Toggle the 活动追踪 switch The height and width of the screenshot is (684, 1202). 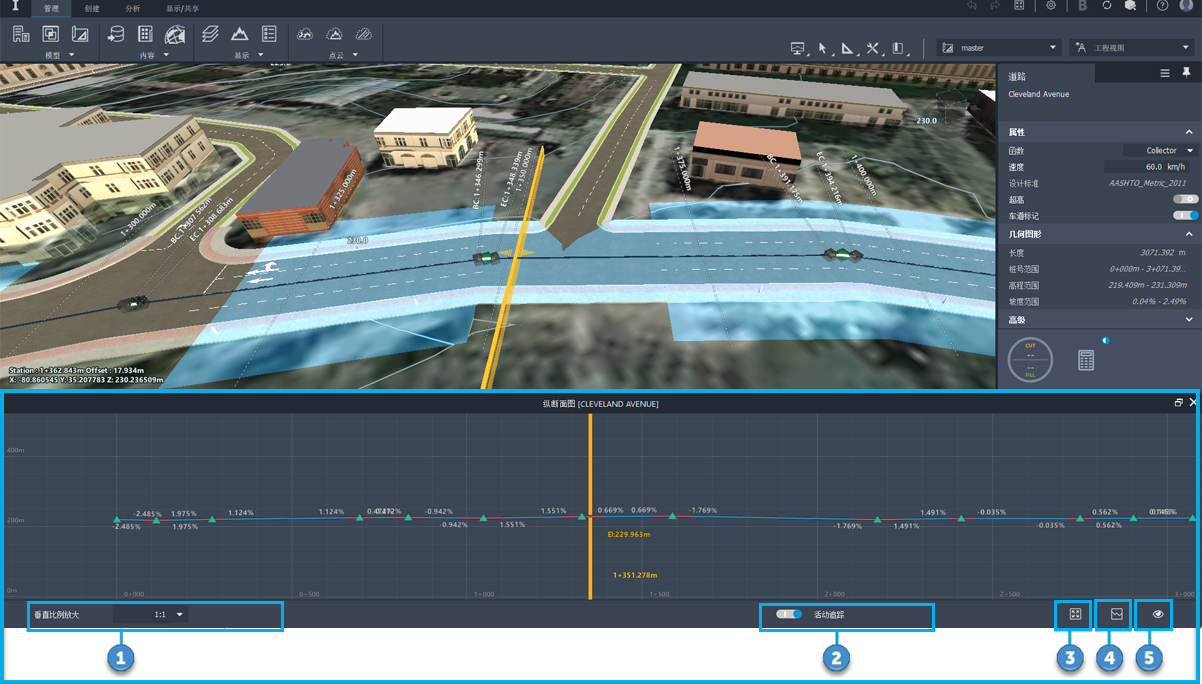(x=790, y=614)
